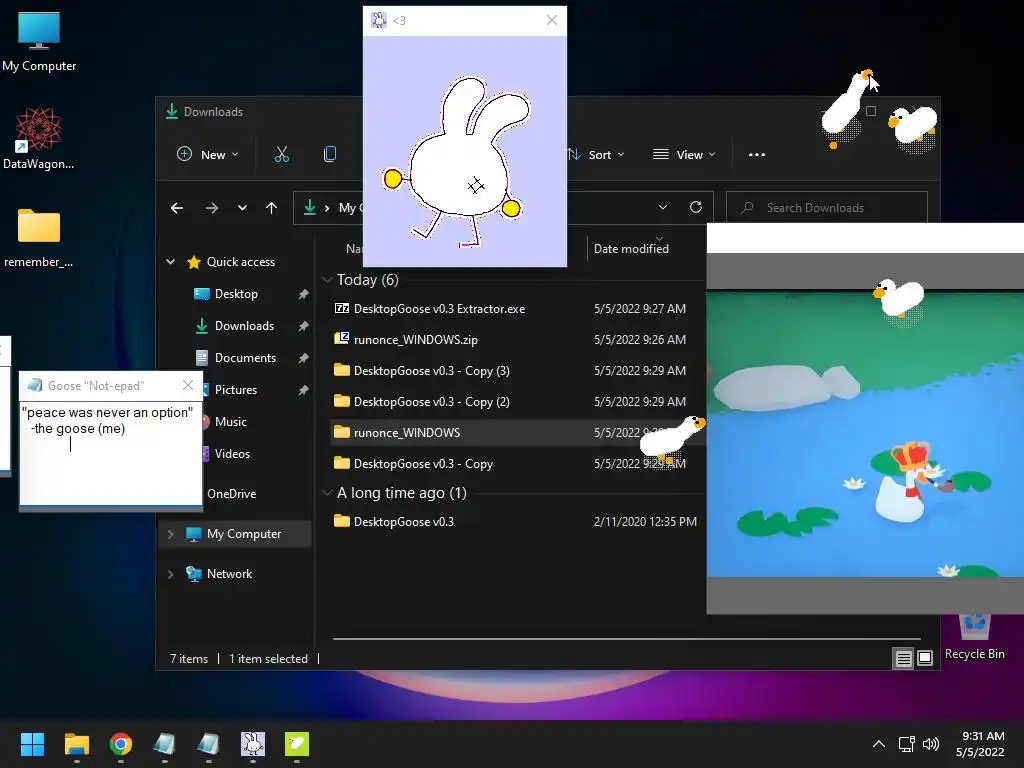
Task: Open recent locations chevron in navigation bar
Action: point(242,208)
